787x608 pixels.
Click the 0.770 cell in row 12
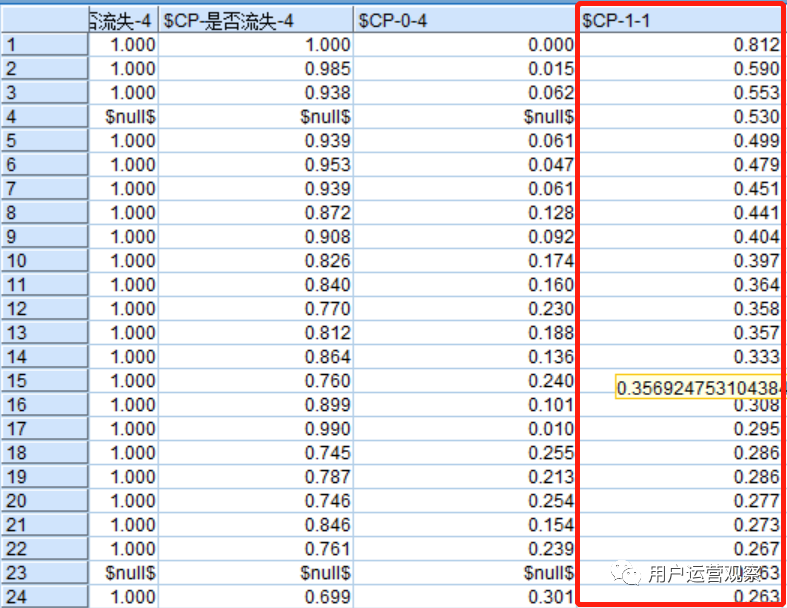(256, 309)
